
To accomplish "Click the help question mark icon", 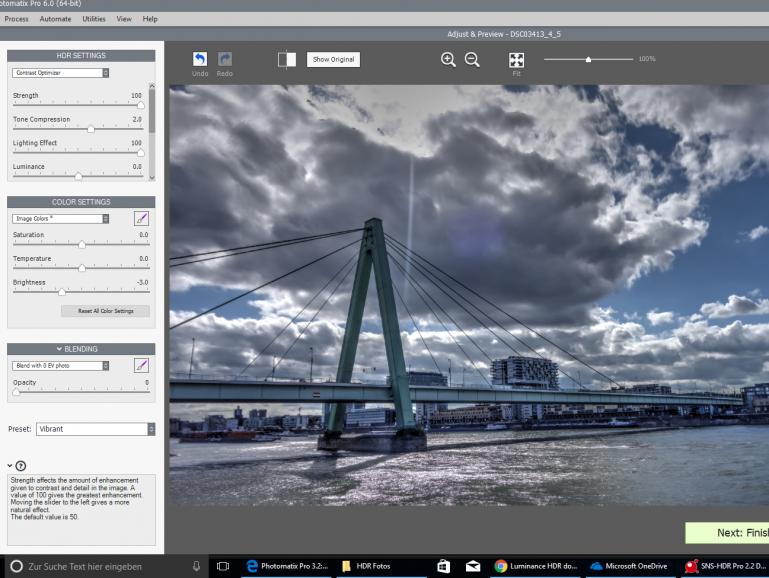I will click(21, 466).
